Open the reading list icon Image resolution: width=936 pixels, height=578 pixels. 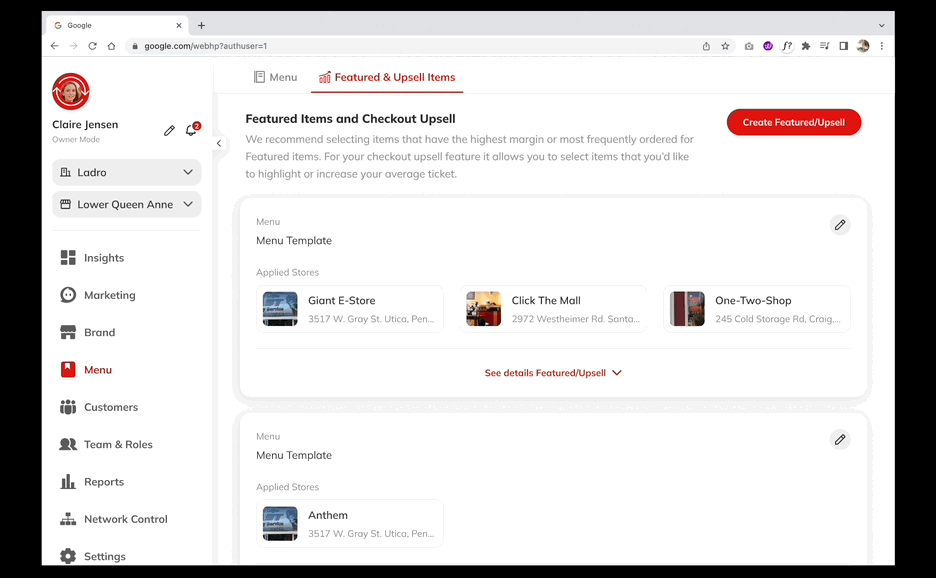pos(824,46)
